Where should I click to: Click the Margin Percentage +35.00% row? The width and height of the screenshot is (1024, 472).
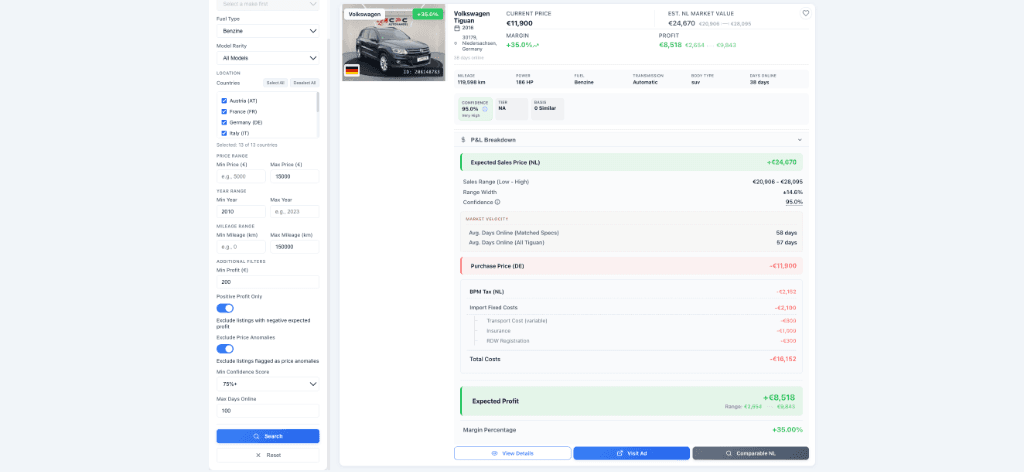point(632,430)
